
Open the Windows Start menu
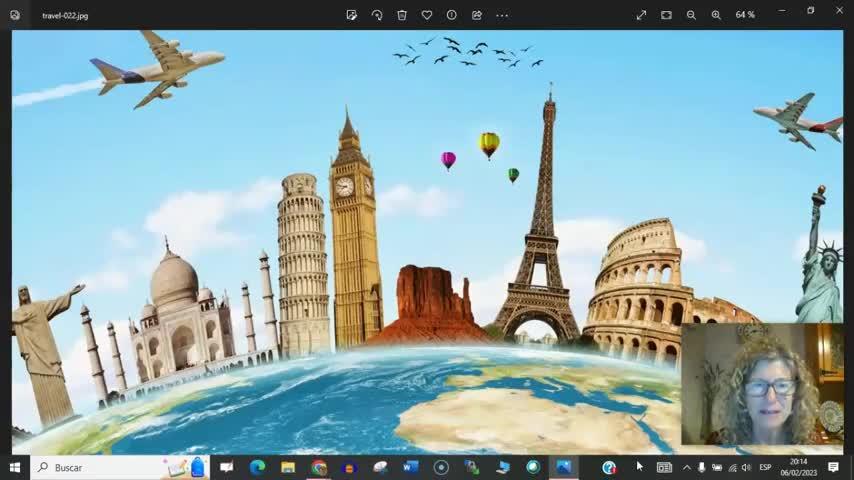click(x=15, y=467)
